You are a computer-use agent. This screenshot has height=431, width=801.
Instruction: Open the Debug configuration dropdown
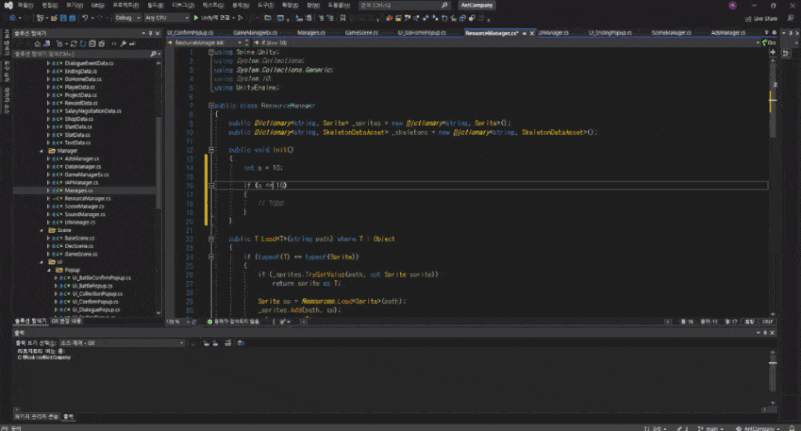tap(128, 17)
